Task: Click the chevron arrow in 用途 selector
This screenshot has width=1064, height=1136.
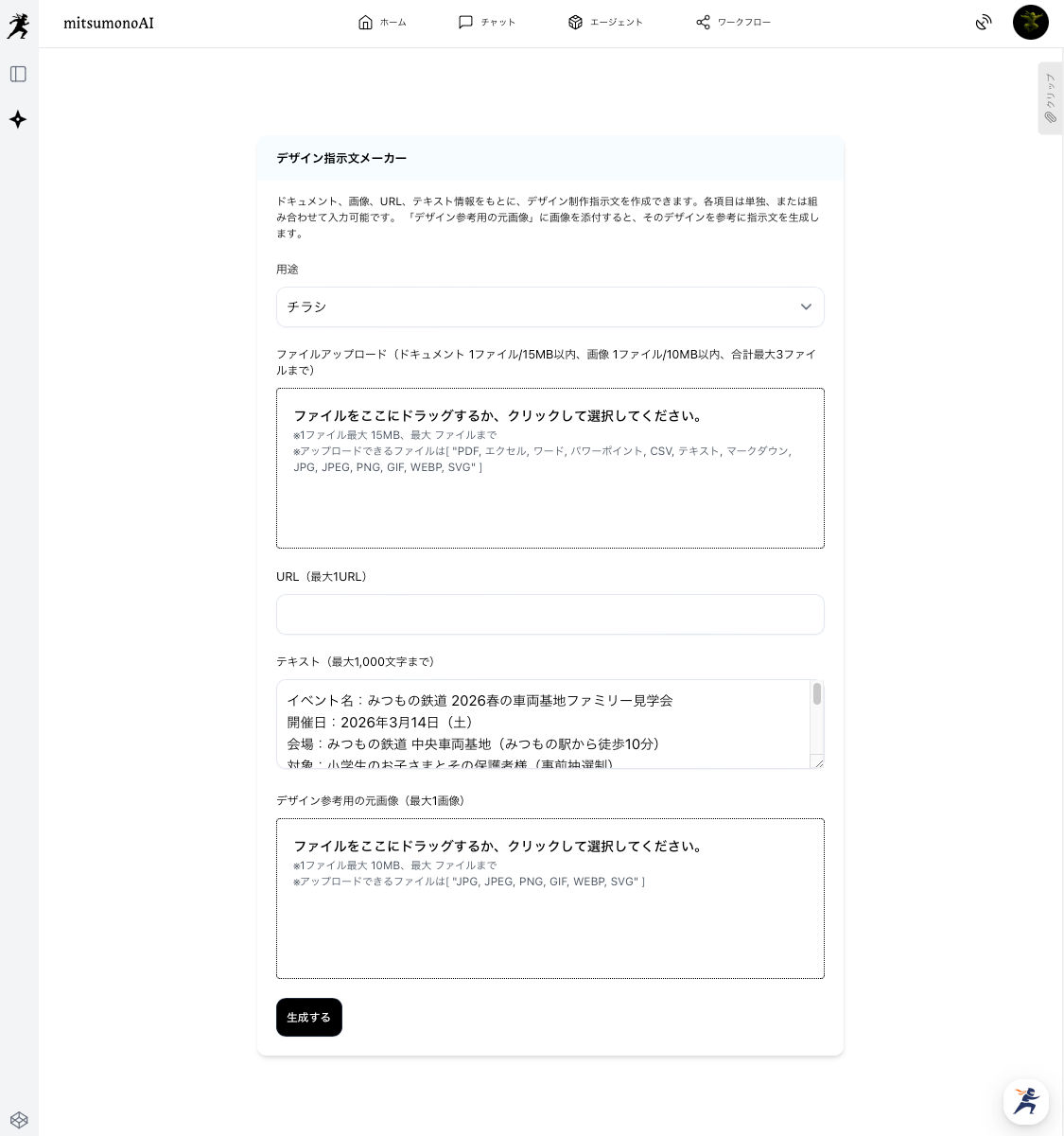Action: (806, 307)
